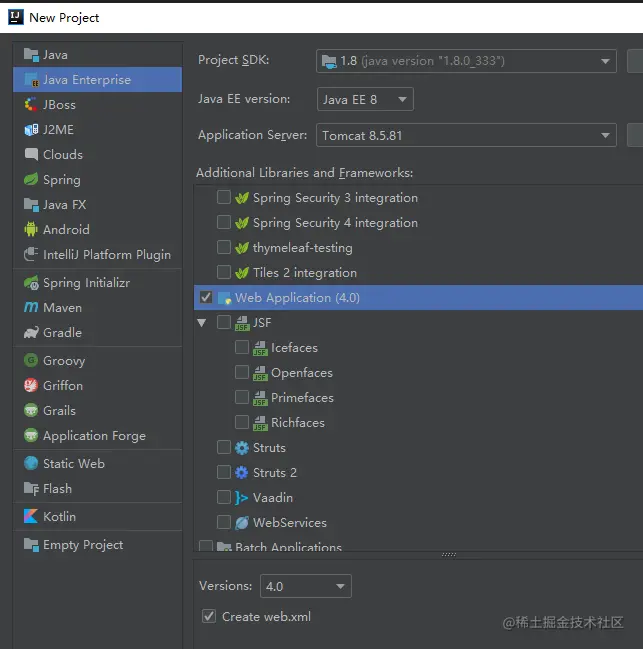Uncheck the Web Application (4.0) checkbox
643x649 pixels.
coord(206,297)
